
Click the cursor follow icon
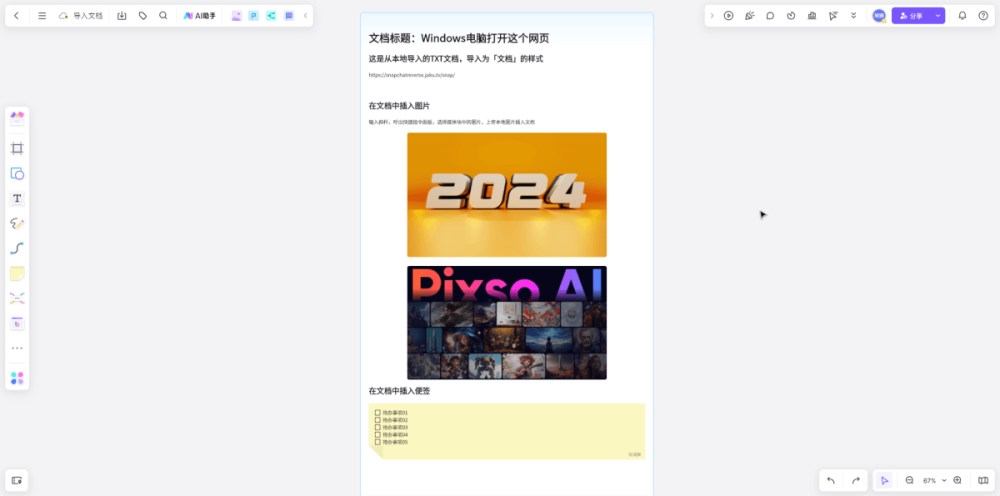click(833, 16)
